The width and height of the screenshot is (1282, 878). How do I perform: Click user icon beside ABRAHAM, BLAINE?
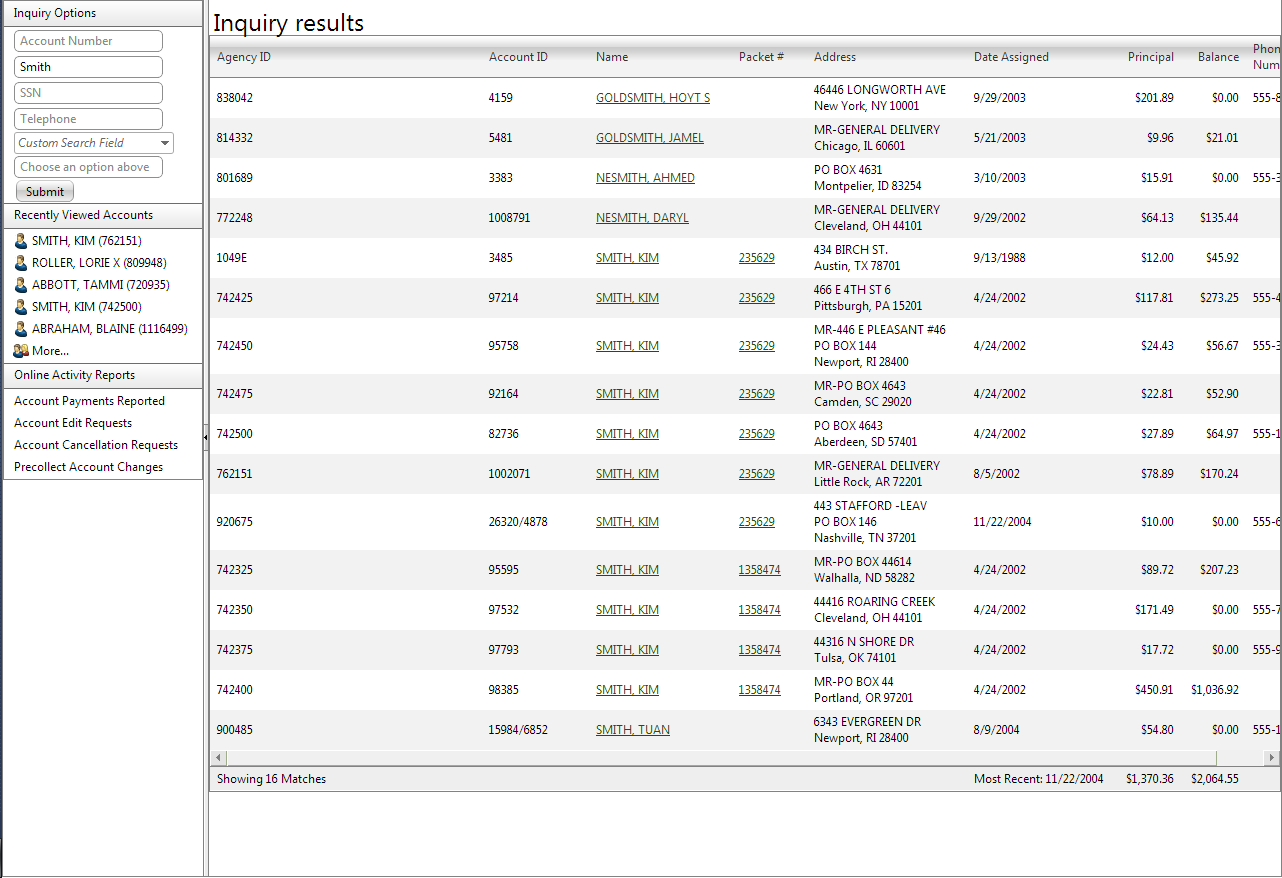21,329
